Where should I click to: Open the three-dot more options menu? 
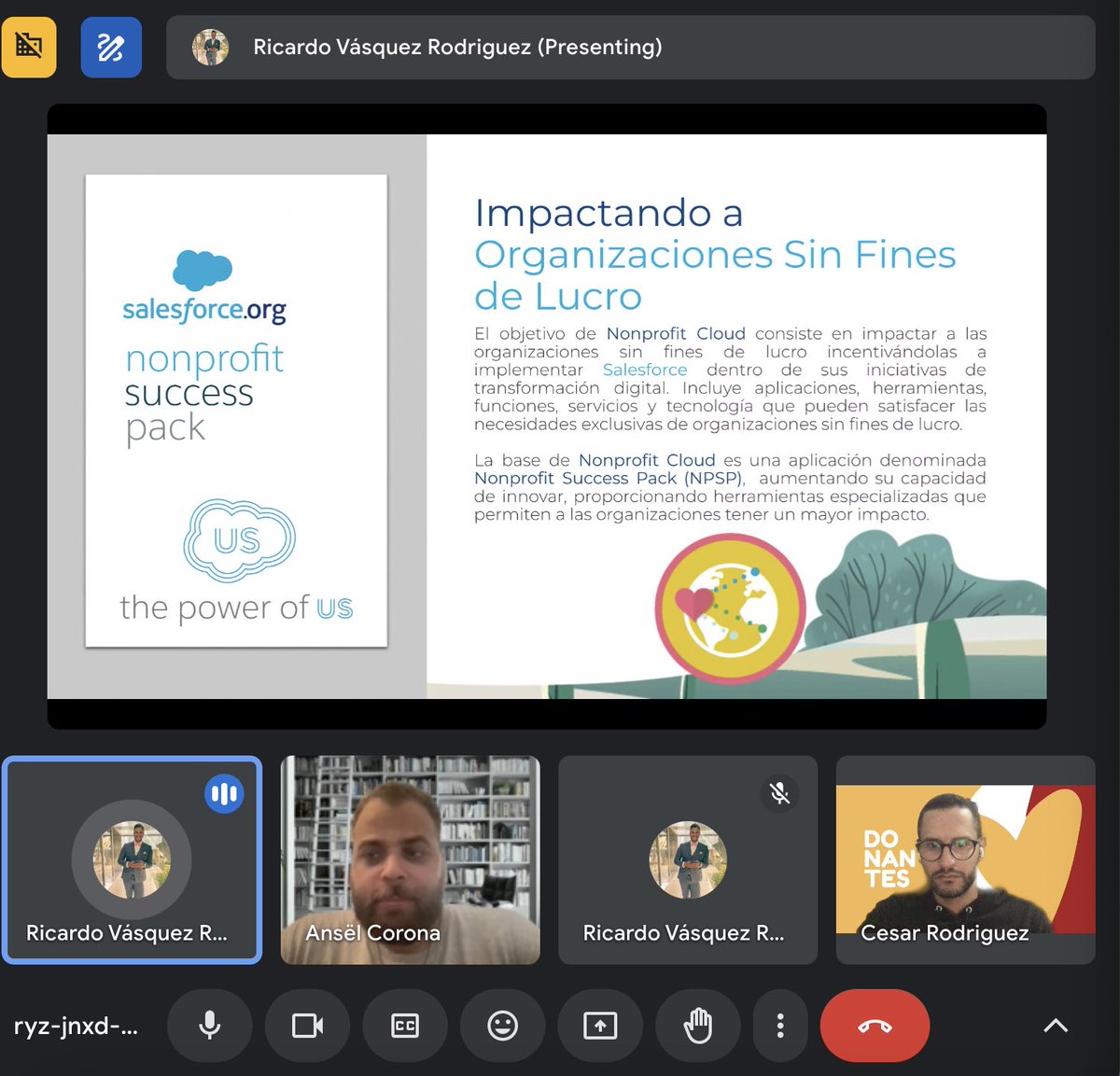tap(780, 1026)
